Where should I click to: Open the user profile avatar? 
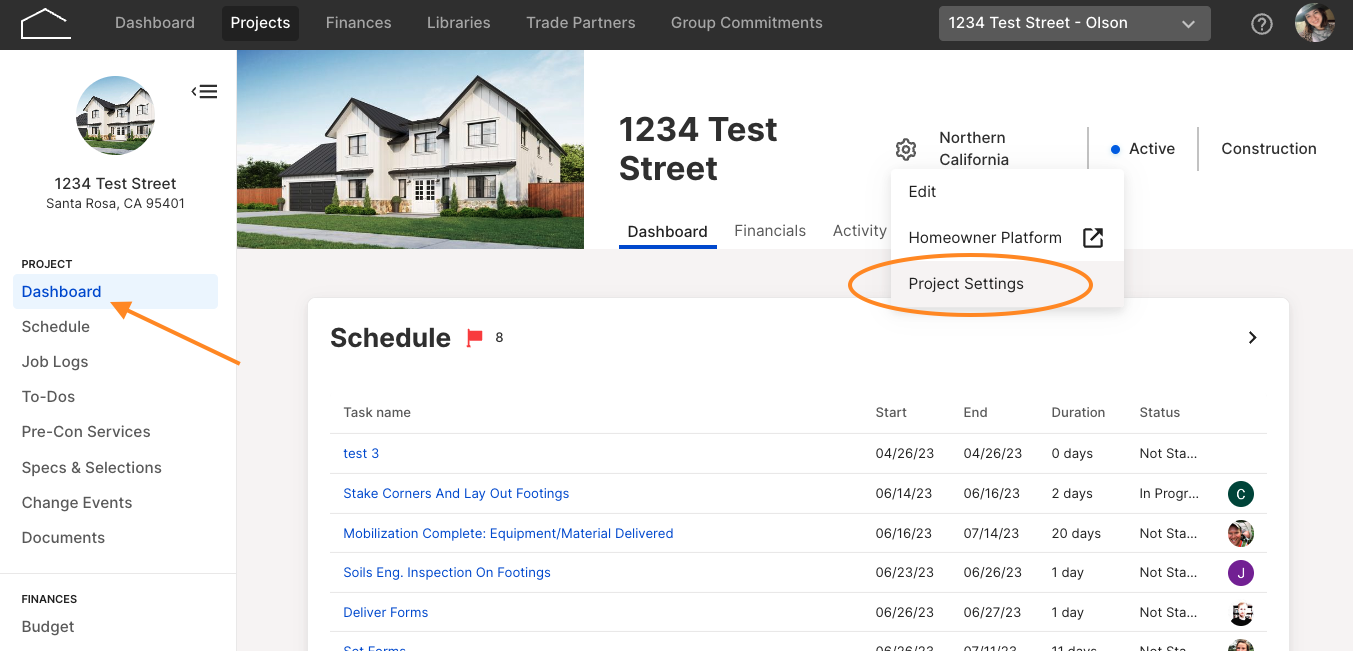(x=1314, y=23)
